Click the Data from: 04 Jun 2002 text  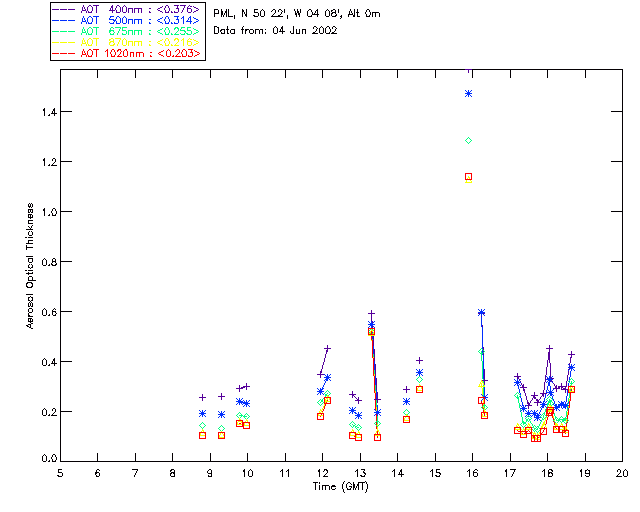pos(276,31)
